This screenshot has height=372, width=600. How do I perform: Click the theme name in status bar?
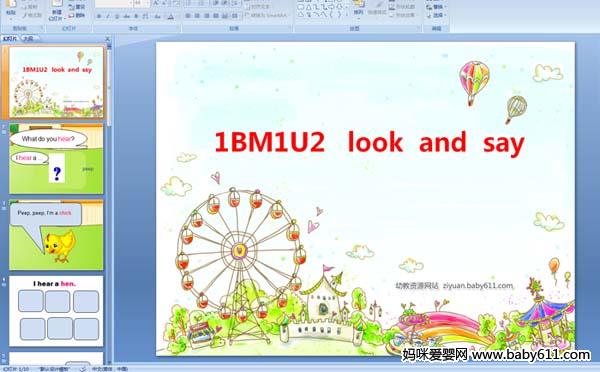pyautogui.click(x=54, y=369)
